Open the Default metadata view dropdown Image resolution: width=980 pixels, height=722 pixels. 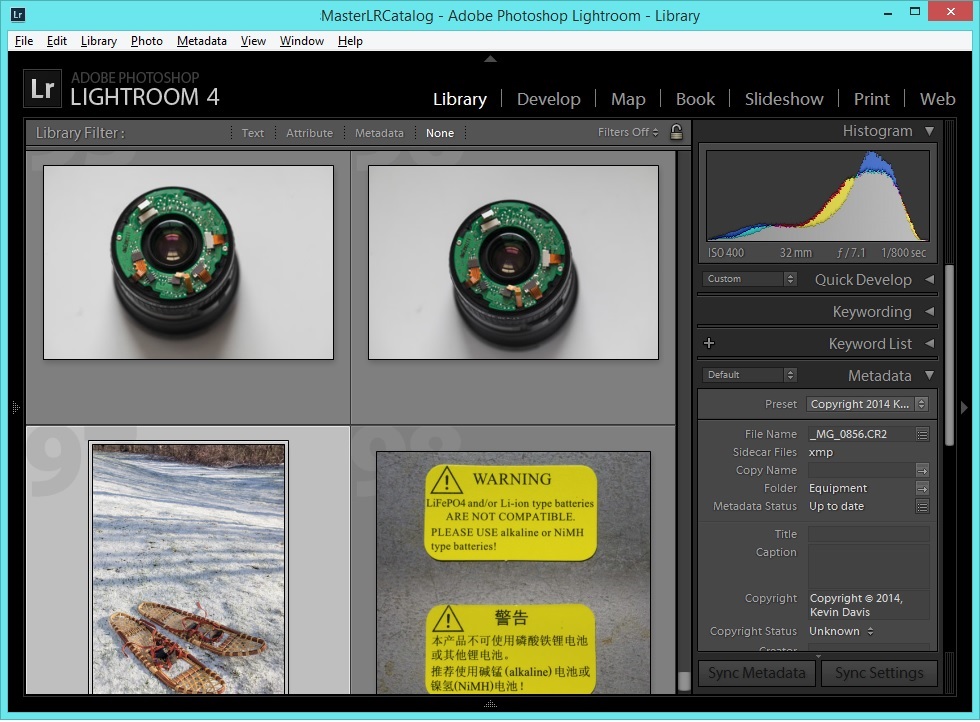tap(749, 374)
